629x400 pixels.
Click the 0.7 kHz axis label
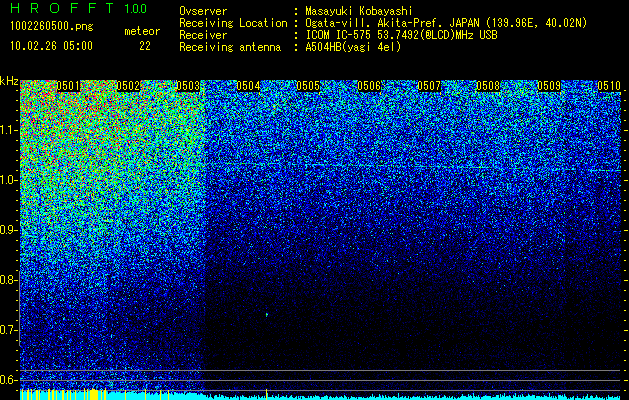[8, 330]
